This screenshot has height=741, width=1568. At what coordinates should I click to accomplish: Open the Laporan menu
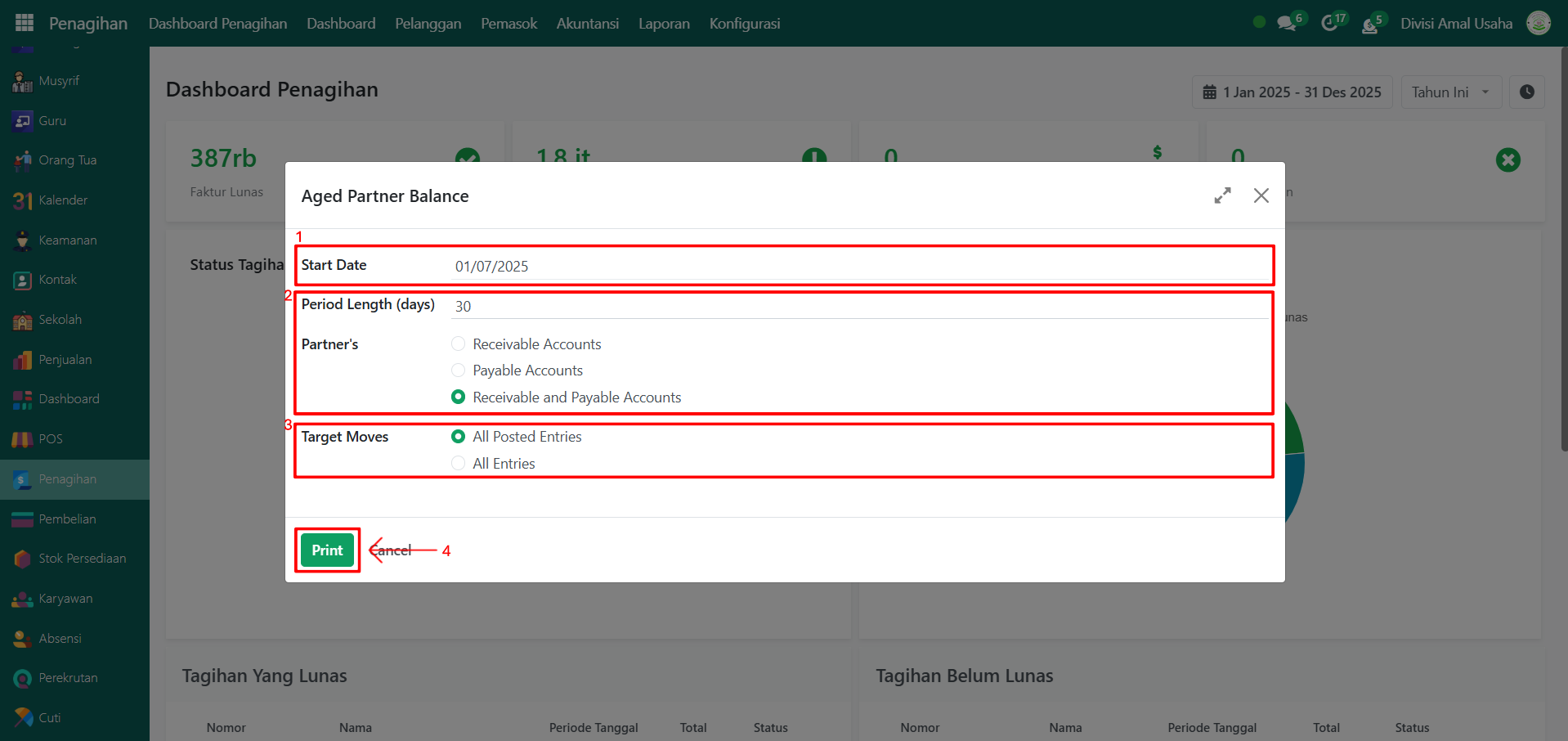[x=663, y=24]
